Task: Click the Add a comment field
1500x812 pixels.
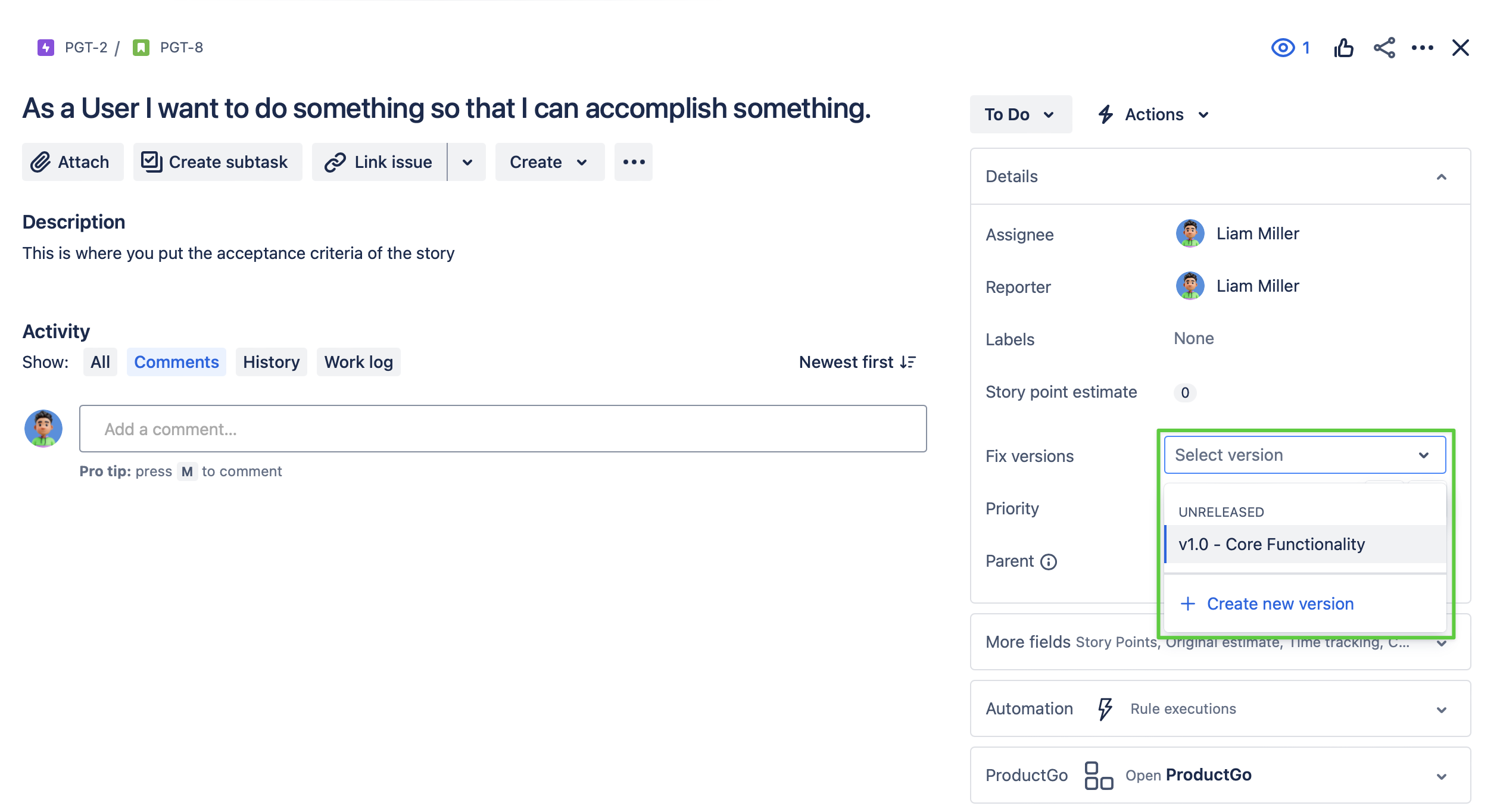Action: [503, 429]
